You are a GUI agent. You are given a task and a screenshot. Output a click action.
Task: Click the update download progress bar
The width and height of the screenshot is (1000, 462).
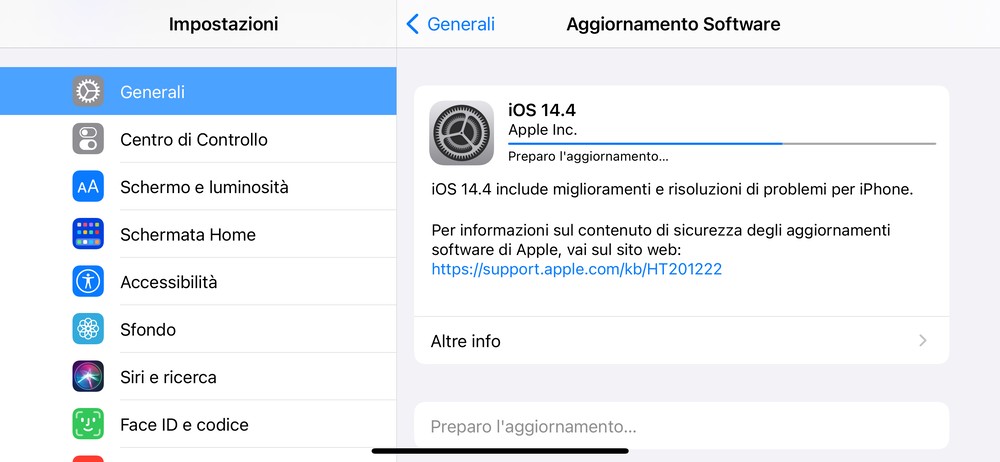tap(721, 144)
